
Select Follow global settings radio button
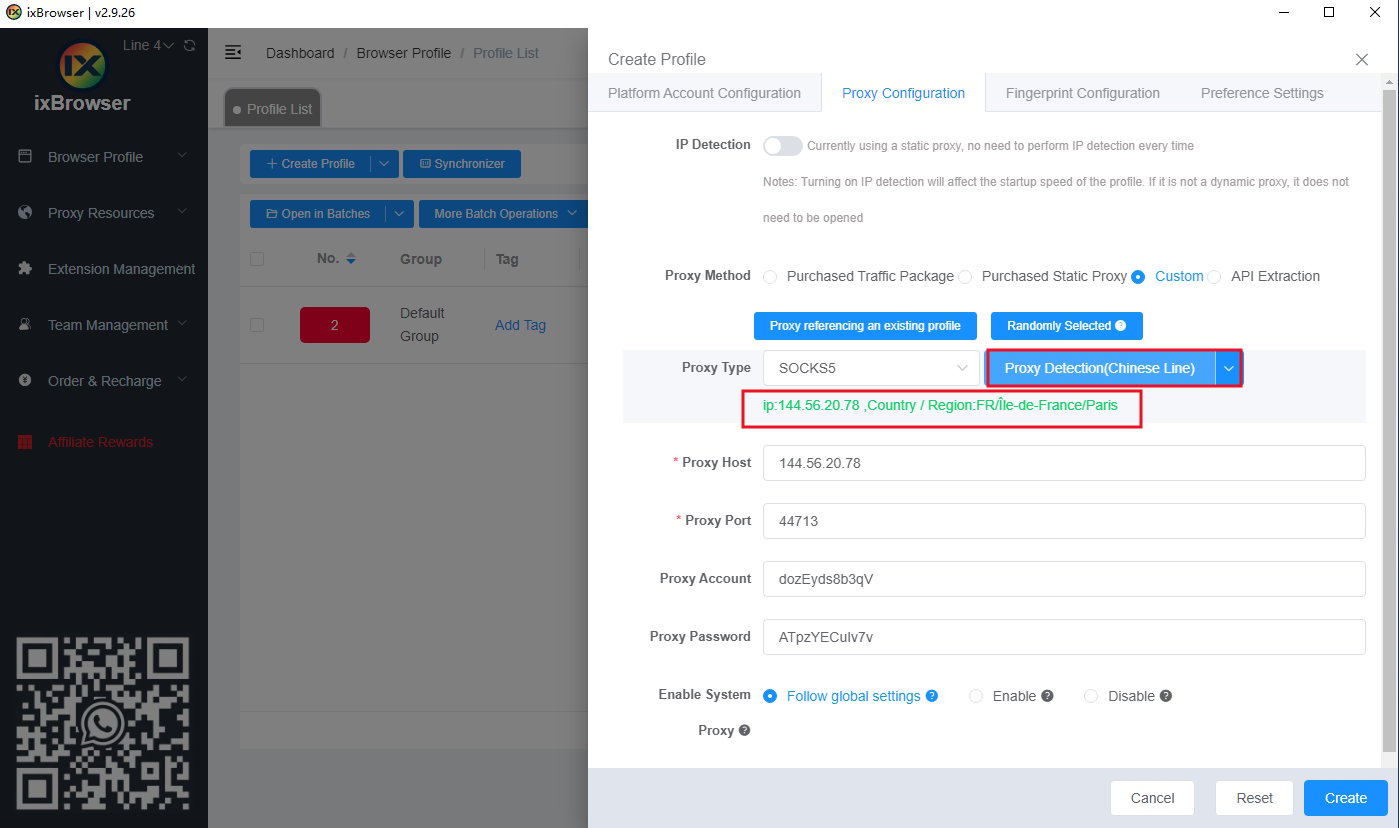point(770,696)
